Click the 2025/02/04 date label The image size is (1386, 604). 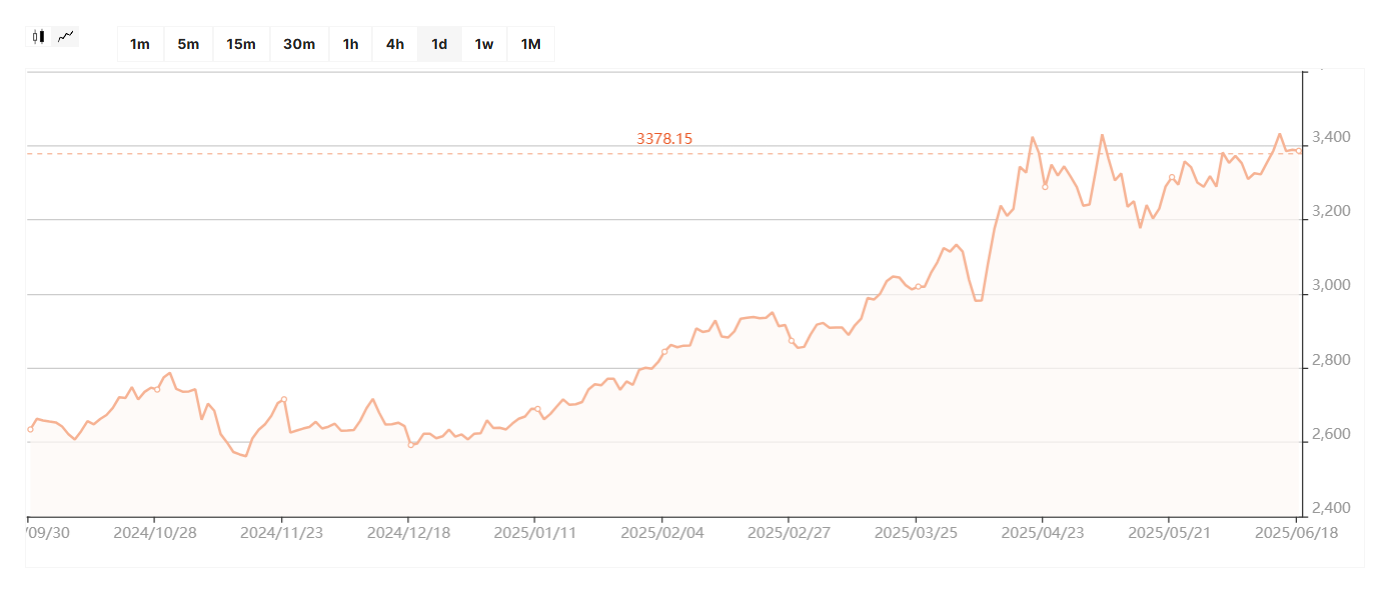662,533
